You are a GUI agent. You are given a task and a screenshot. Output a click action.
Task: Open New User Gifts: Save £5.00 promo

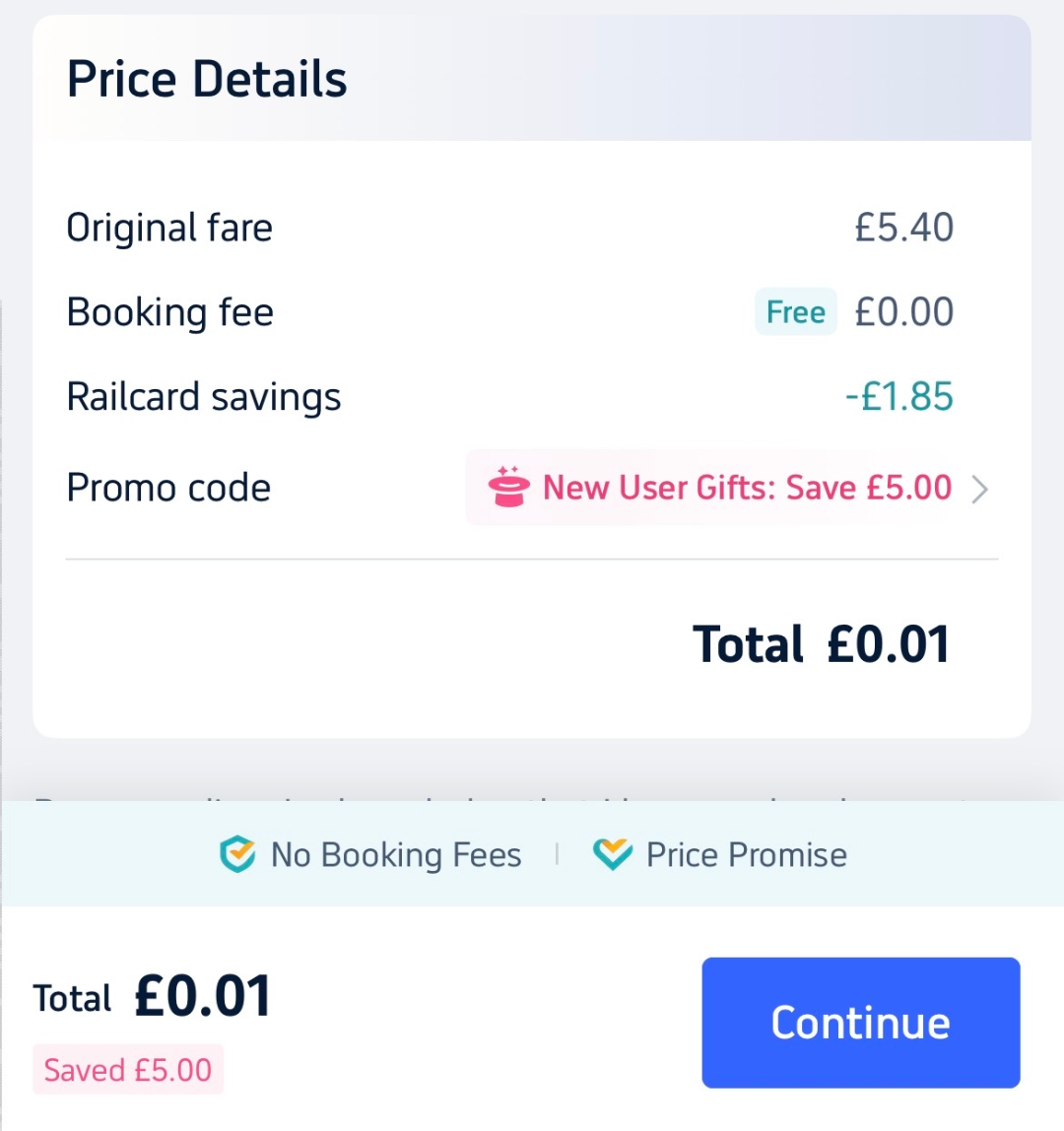(747, 488)
